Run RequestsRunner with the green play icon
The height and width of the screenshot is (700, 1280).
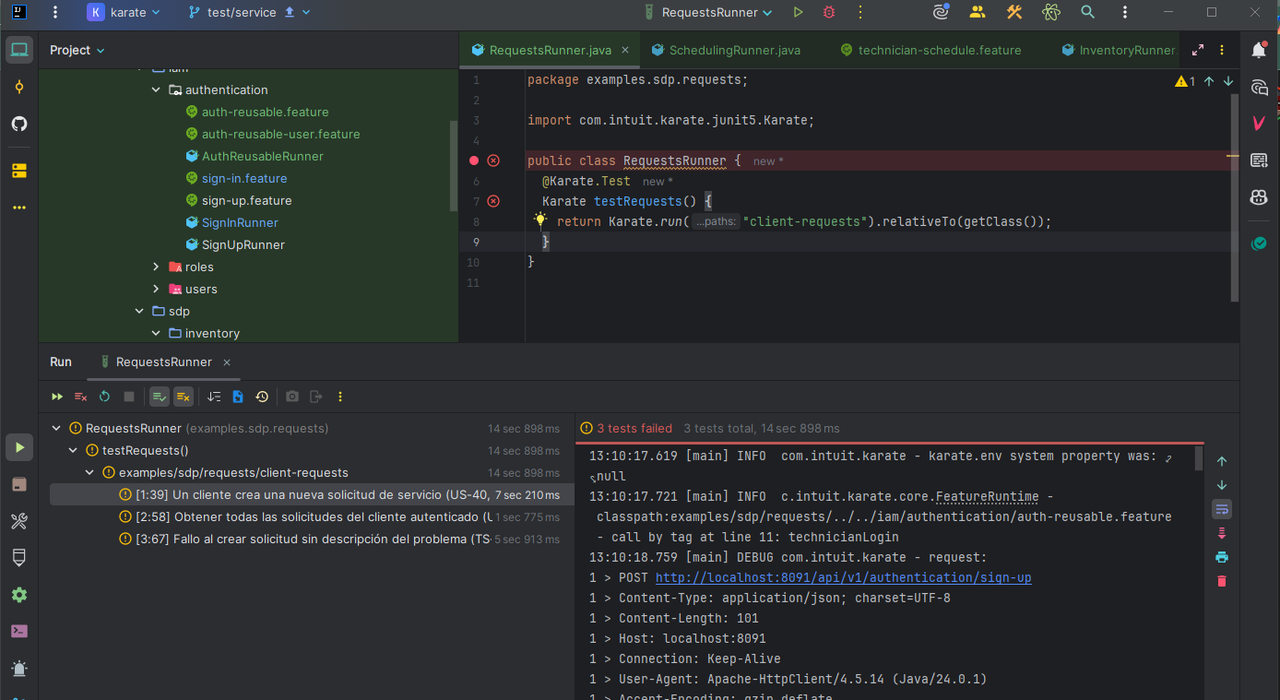tap(798, 13)
